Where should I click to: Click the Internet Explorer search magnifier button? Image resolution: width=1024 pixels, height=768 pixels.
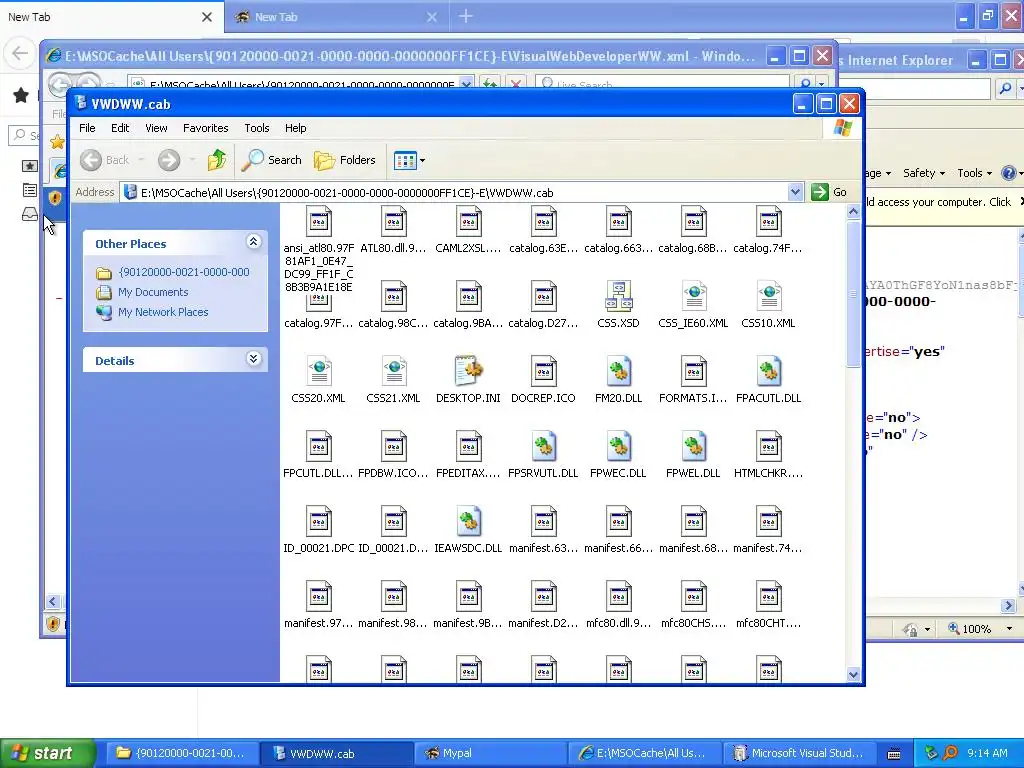click(1006, 88)
